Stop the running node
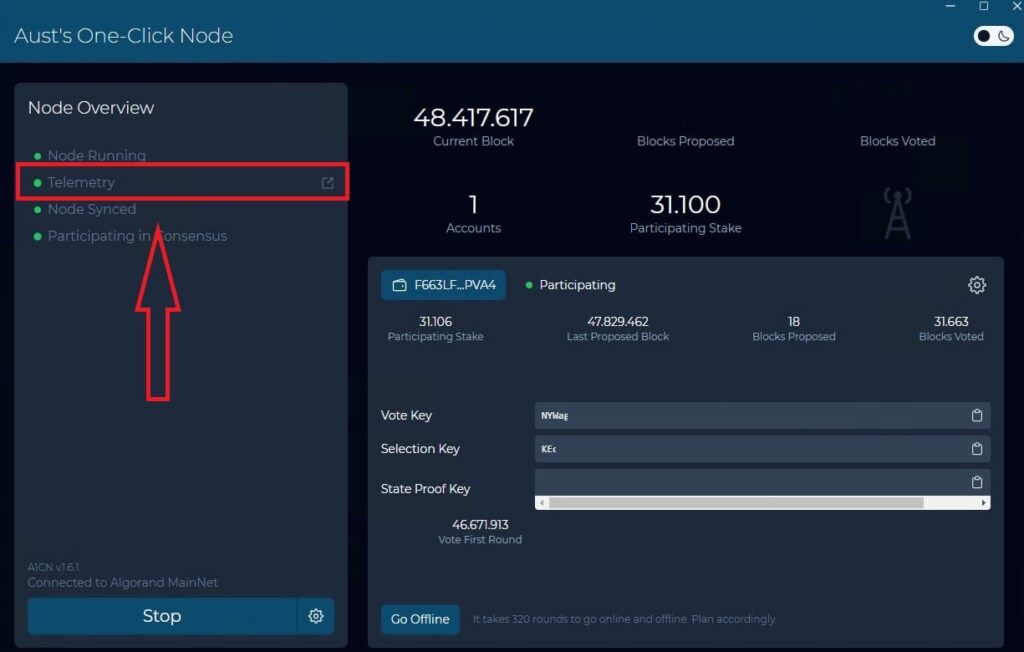 pyautogui.click(x=162, y=616)
